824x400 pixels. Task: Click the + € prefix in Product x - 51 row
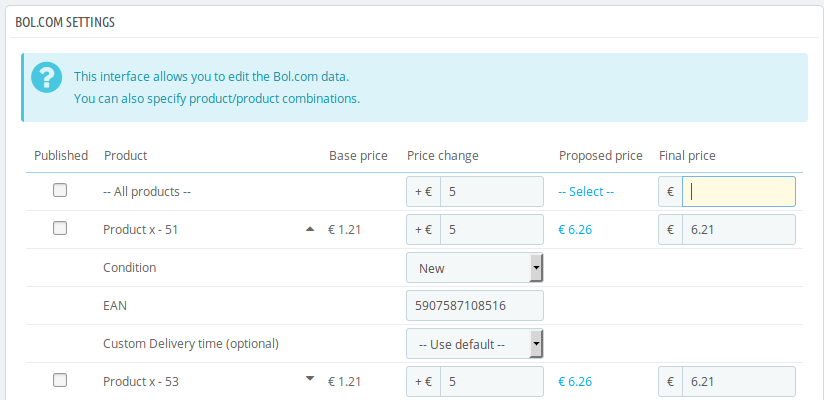(x=424, y=229)
